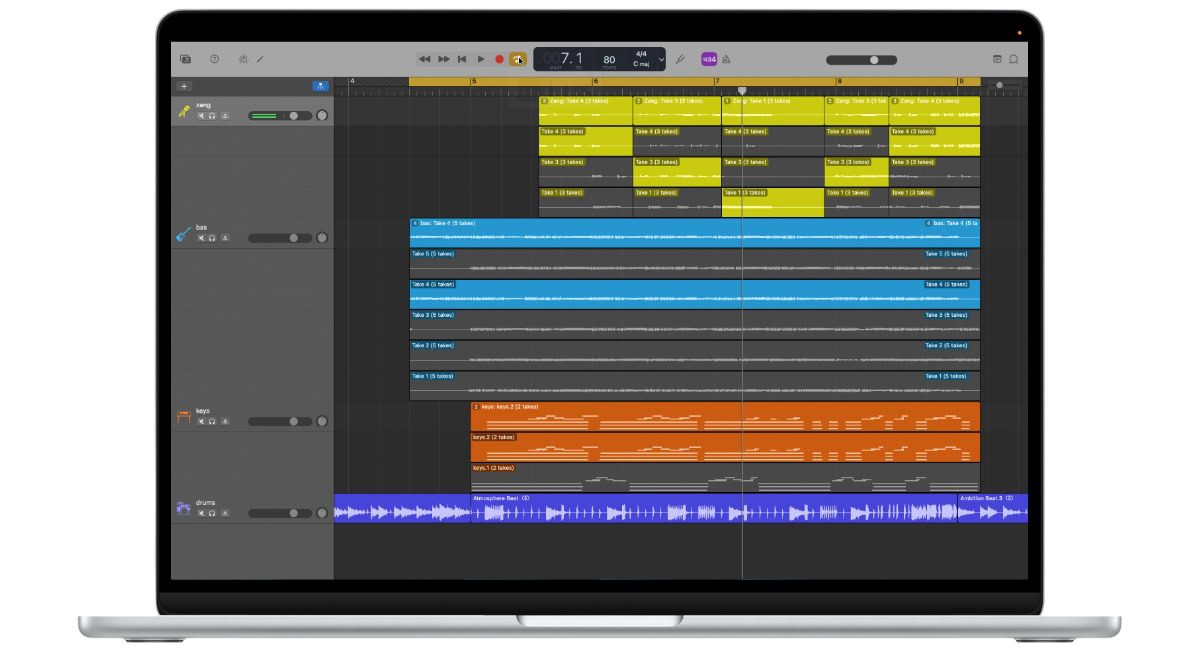Image resolution: width=1200 pixels, height=650 pixels.
Task: Open take menu on keys.2 region
Action: point(476,407)
